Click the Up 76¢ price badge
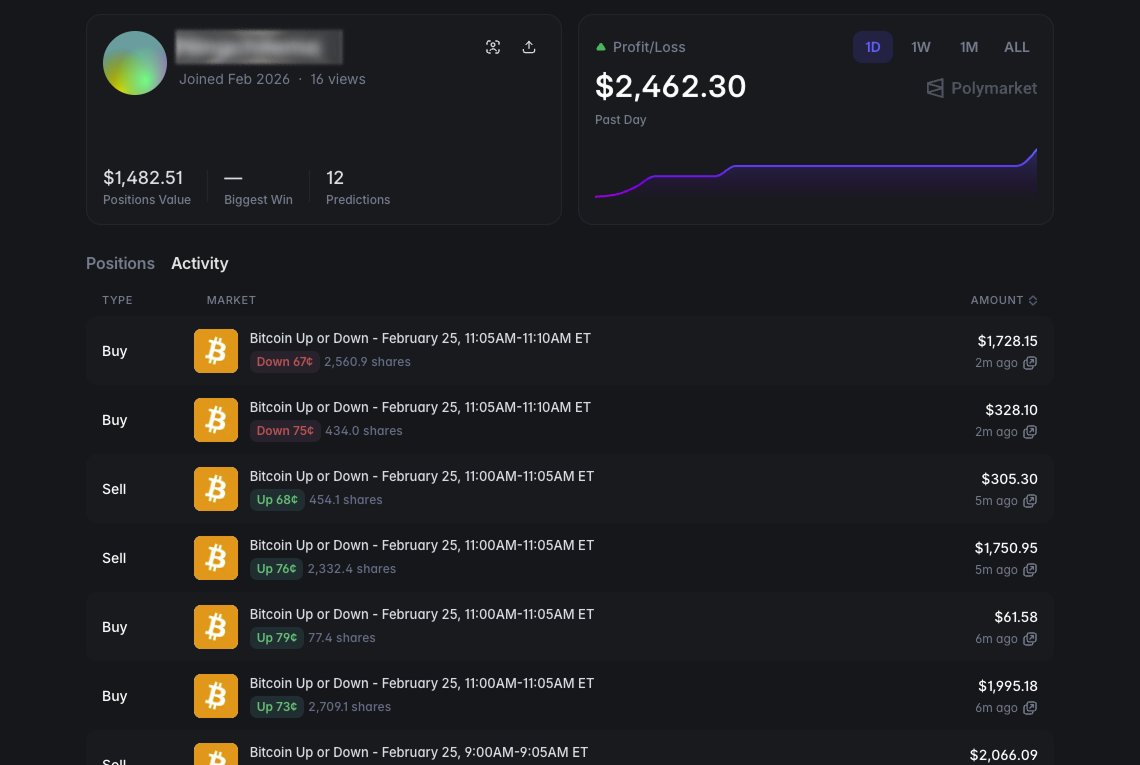The height and width of the screenshot is (765, 1140). 276,568
